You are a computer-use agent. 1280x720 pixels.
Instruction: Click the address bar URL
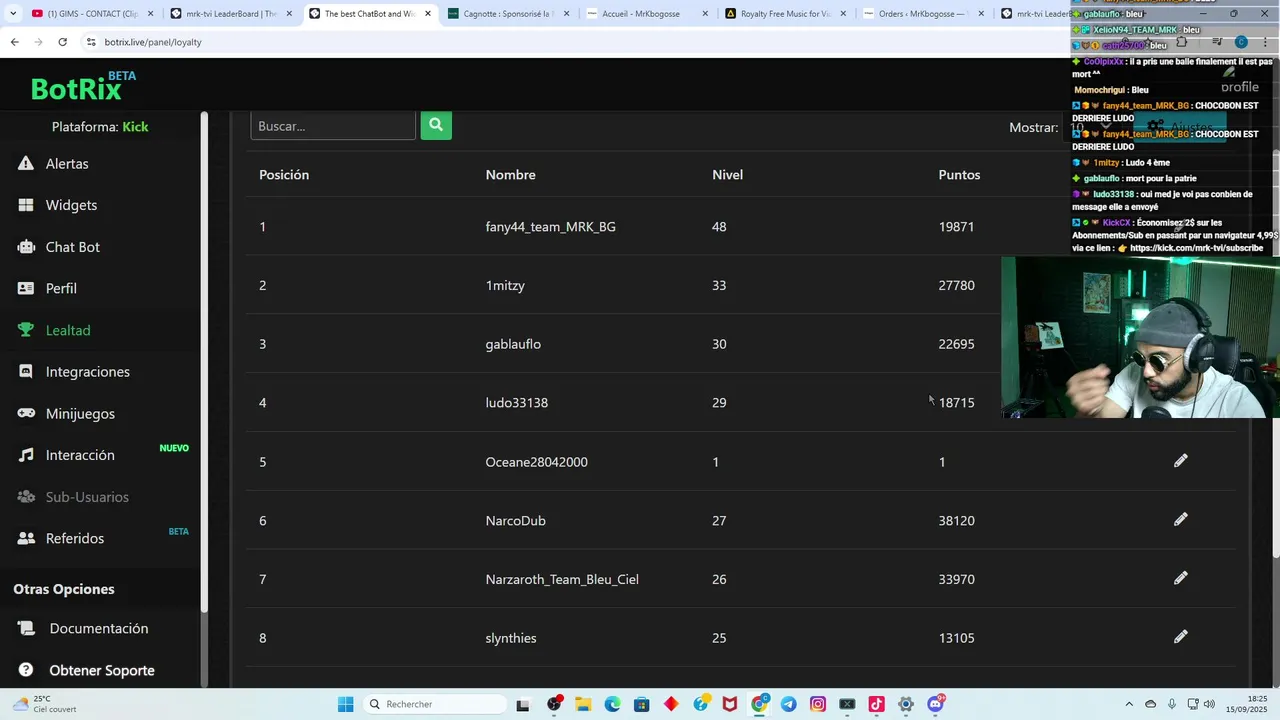153,42
